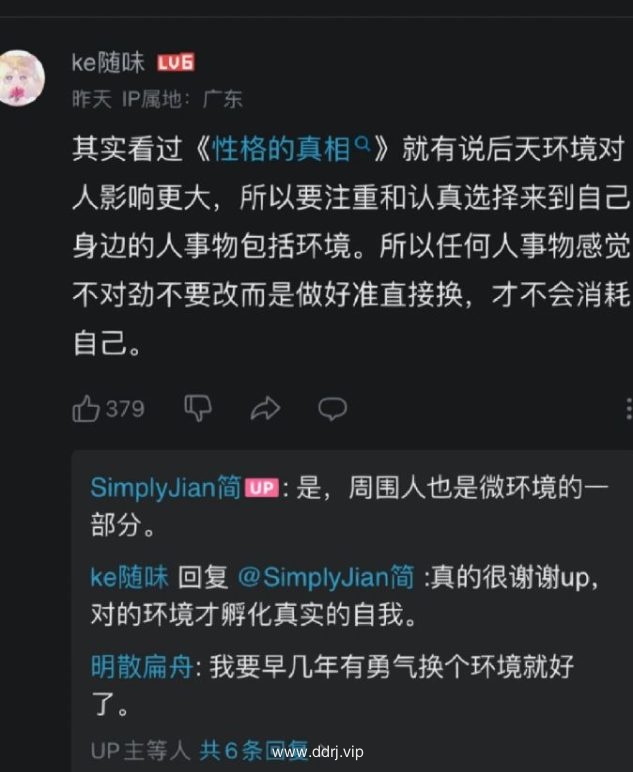Open SimplyJian简's profile from the first reply
Viewport: 633px width, 772px height.
pyautogui.click(x=165, y=487)
